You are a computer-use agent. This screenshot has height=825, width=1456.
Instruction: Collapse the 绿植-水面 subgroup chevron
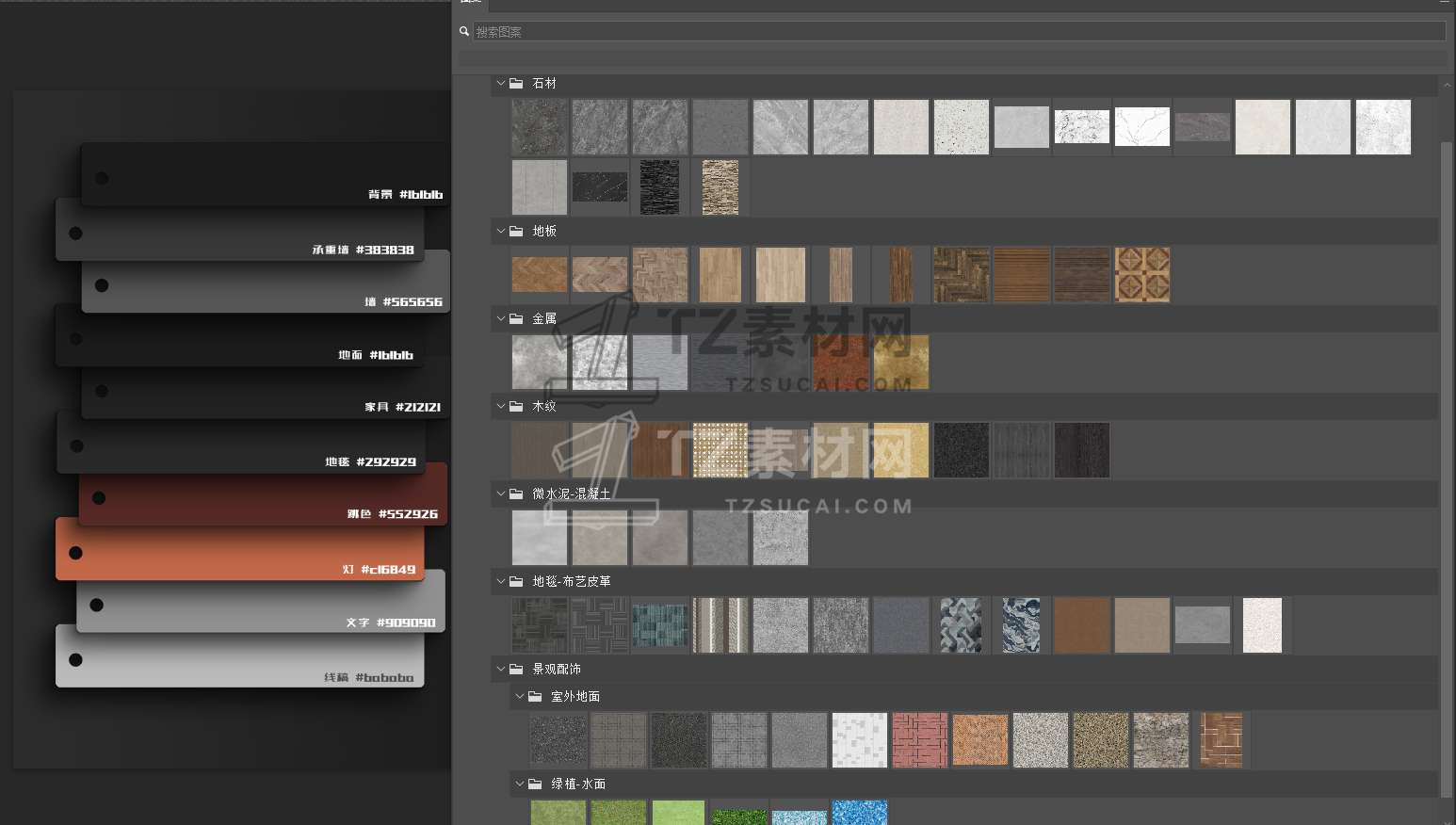tap(520, 784)
